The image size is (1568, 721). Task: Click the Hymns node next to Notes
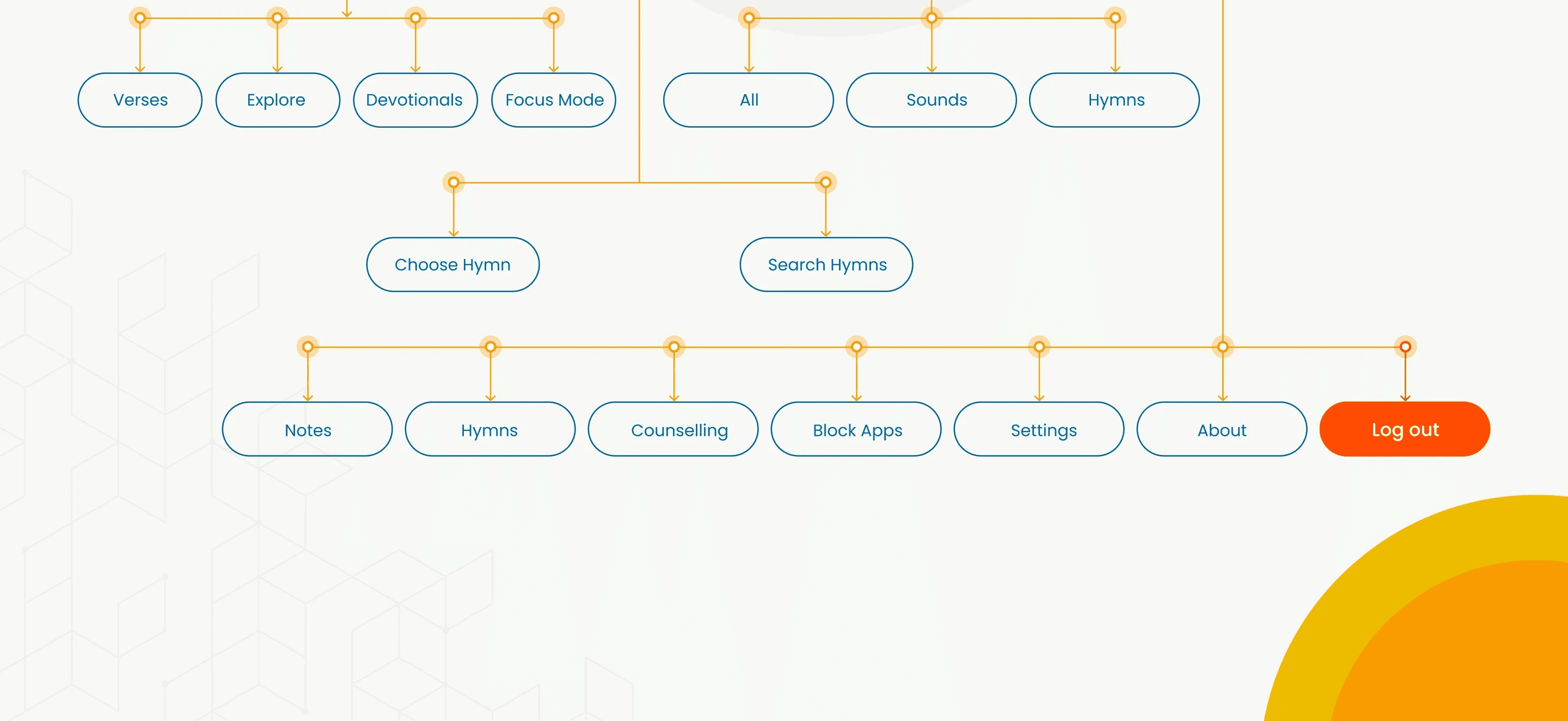490,429
